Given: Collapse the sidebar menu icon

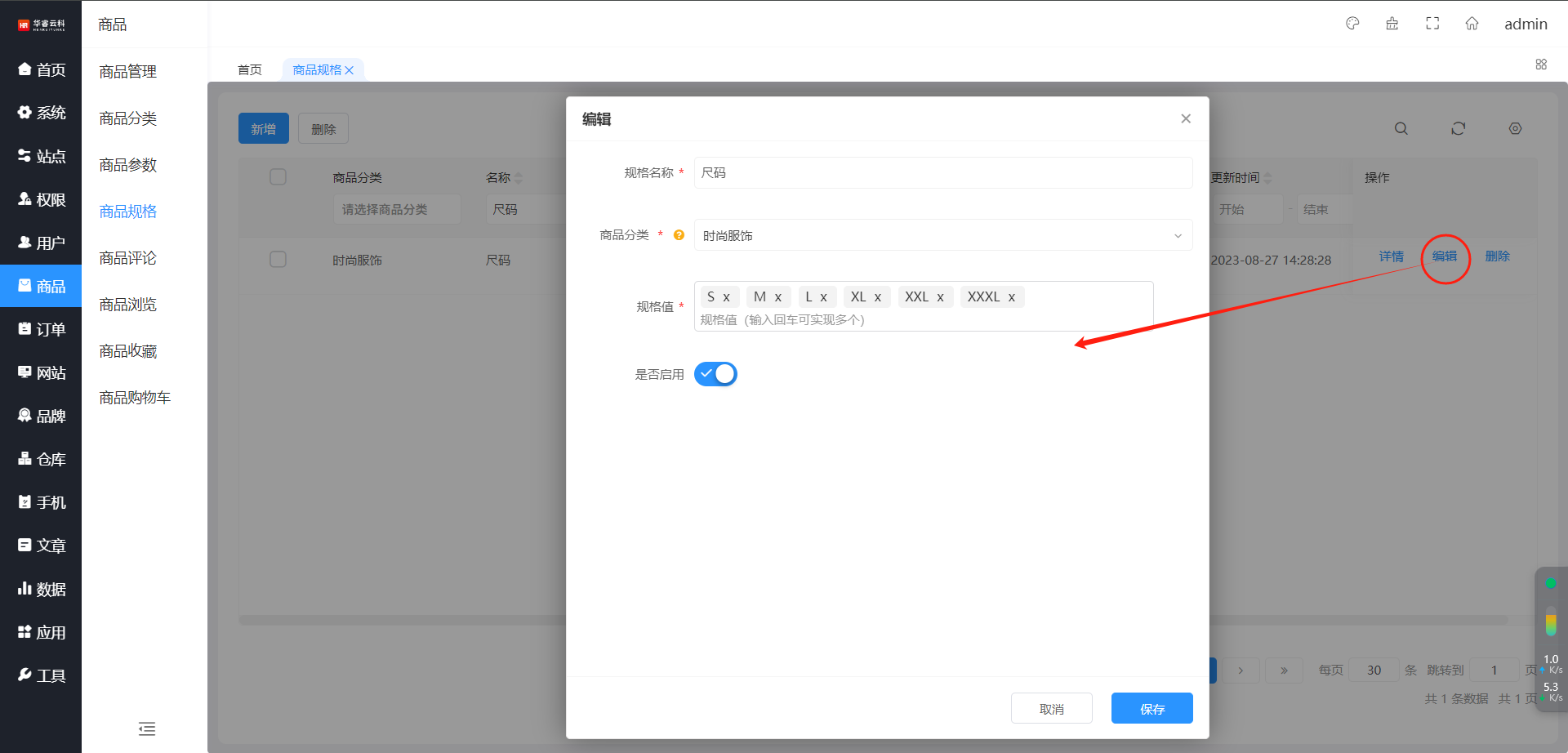Looking at the screenshot, I should pos(147,728).
